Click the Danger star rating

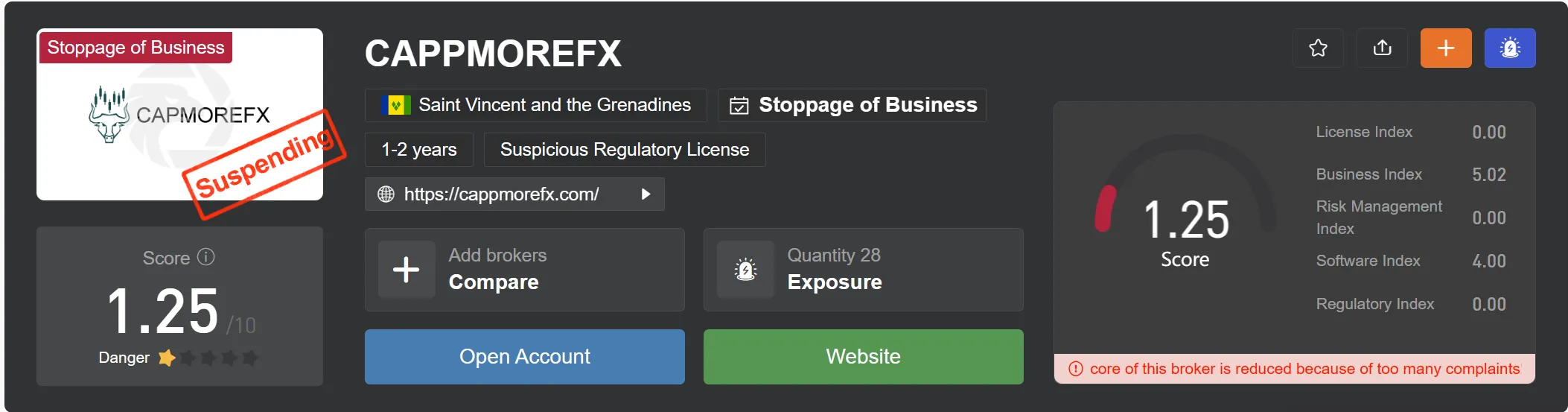coord(208,358)
